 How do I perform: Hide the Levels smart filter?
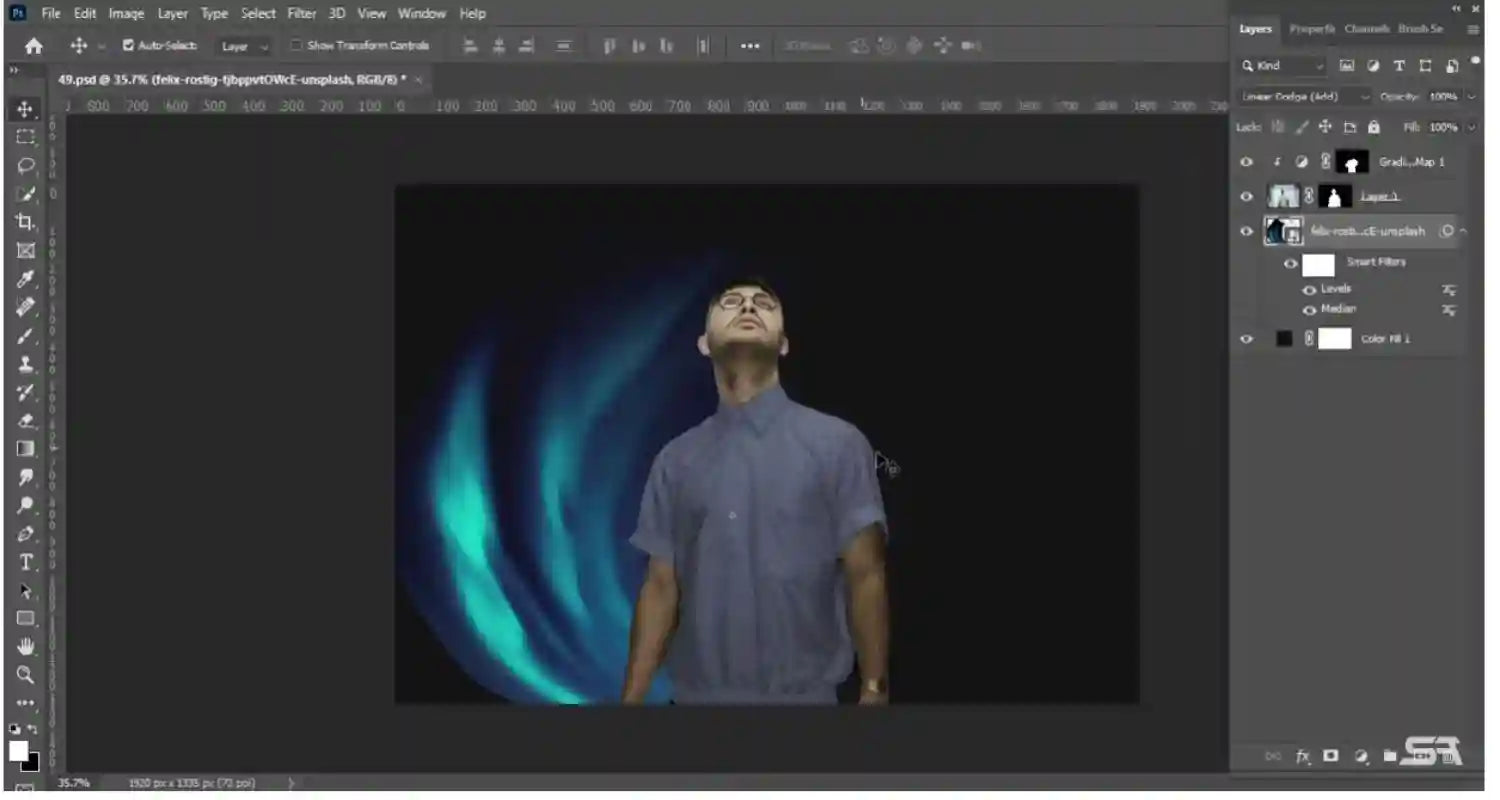click(1309, 290)
